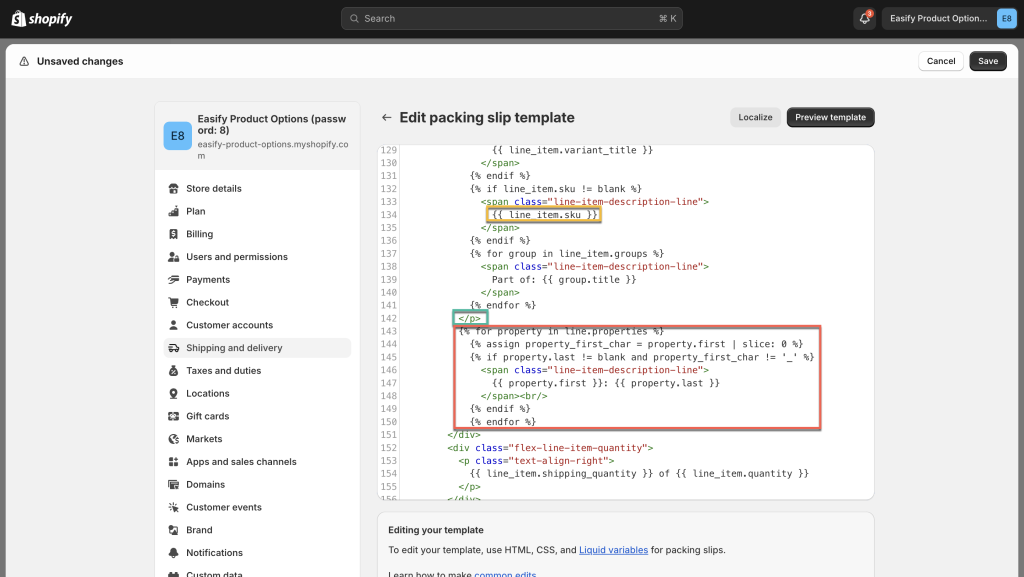The image size is (1024, 577).
Task: Click the Gift cards icon in sidebar
Action: coord(174,416)
